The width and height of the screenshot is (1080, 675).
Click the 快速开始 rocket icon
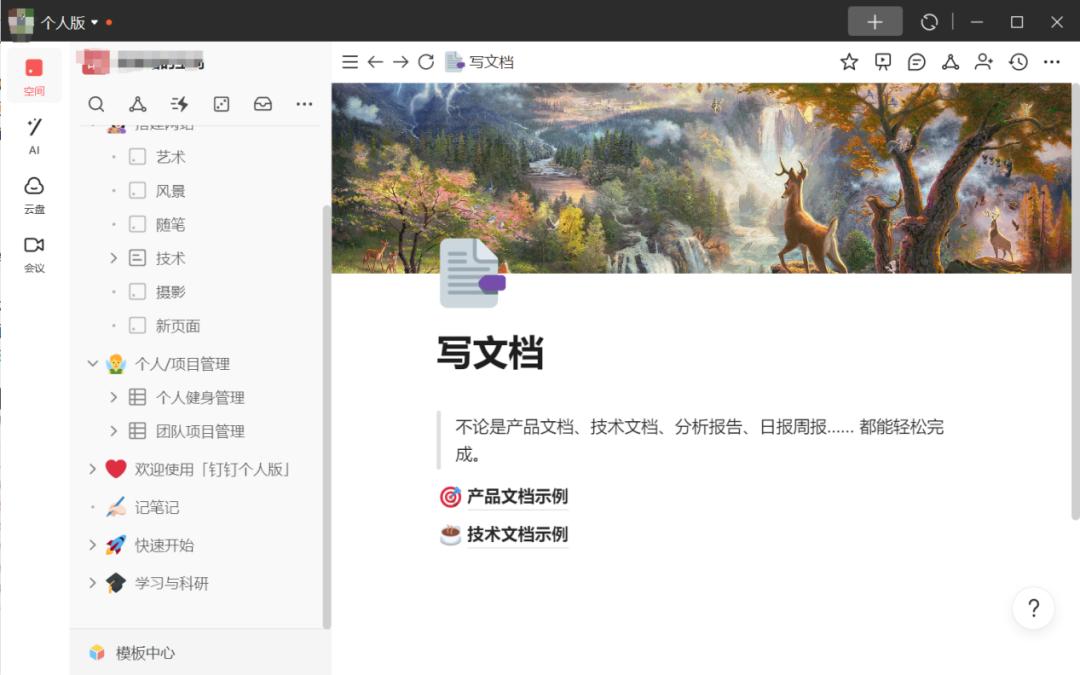point(116,545)
